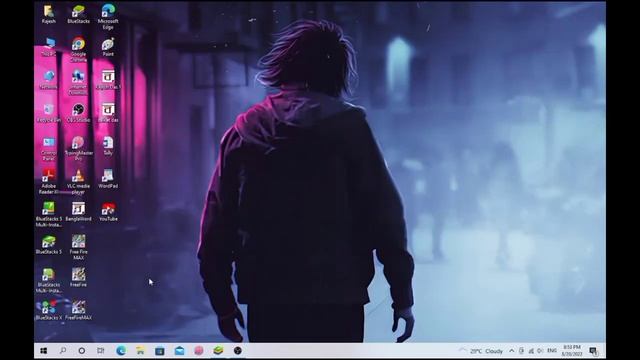This screenshot has height=360, width=640.
Task: Open the Rajesh user folder icon
Action: [x=49, y=14]
